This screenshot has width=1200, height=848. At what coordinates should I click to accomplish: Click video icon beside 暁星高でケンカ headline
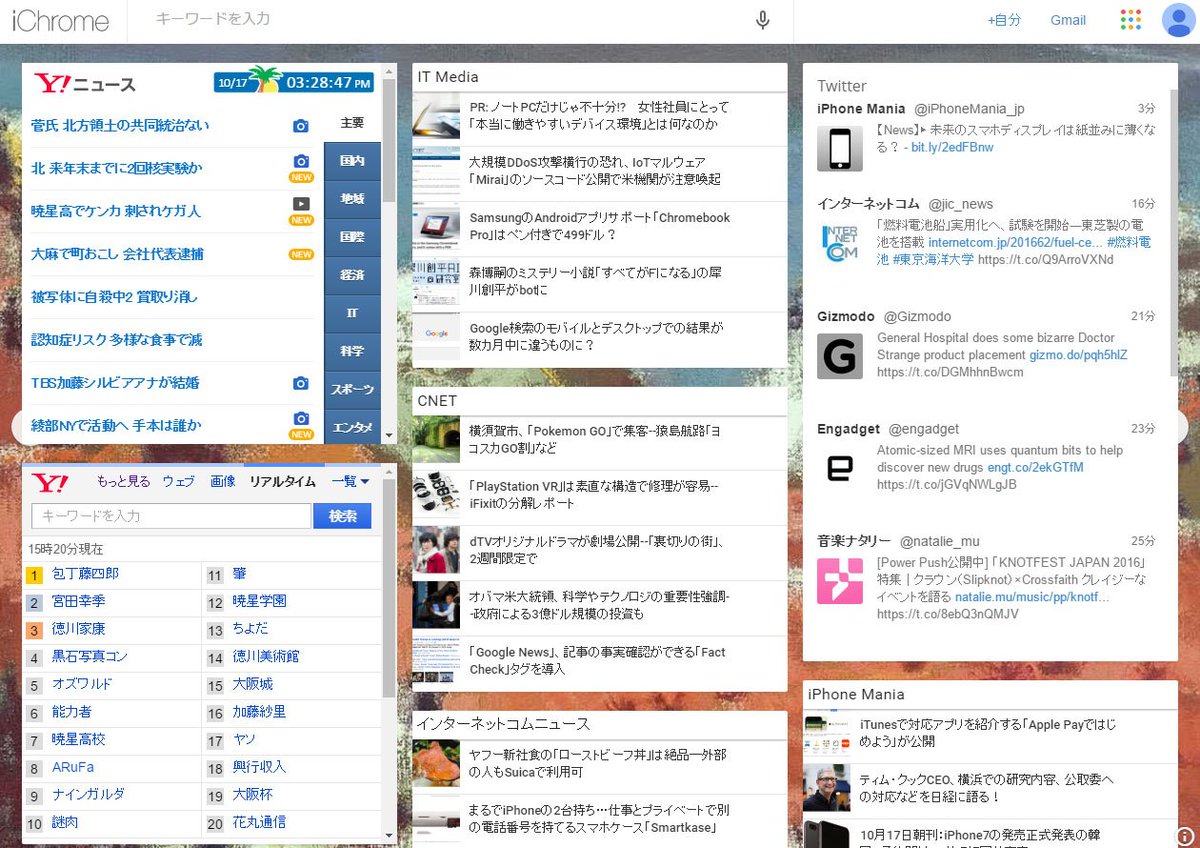(301, 204)
